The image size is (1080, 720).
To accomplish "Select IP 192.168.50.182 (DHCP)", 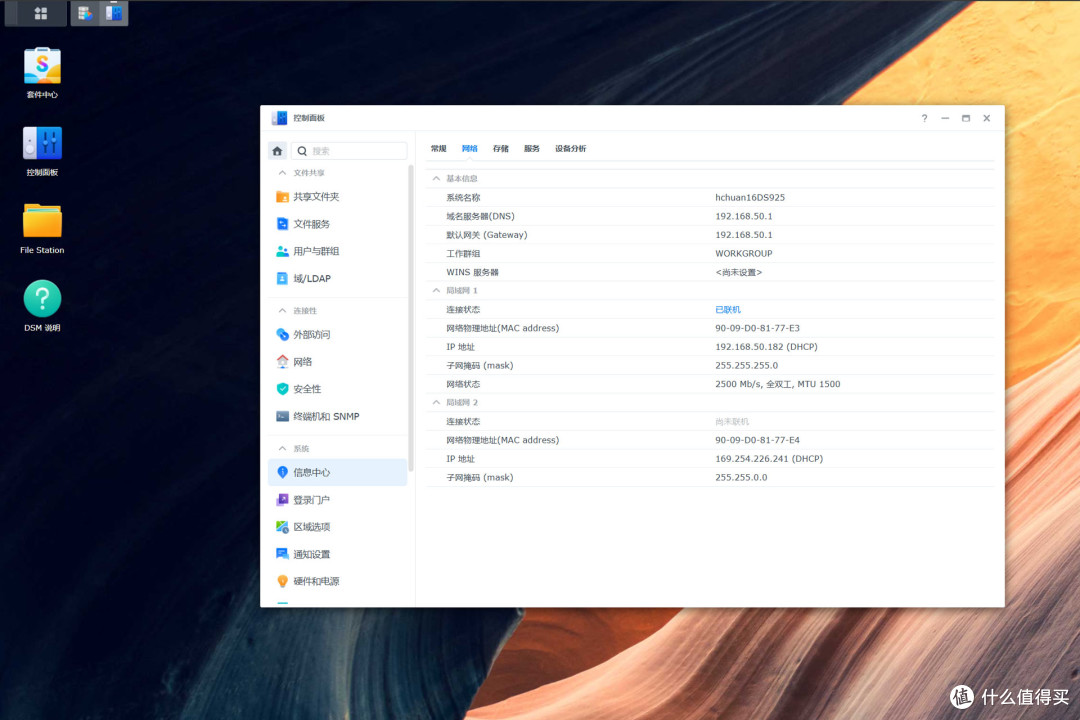I will 767,347.
